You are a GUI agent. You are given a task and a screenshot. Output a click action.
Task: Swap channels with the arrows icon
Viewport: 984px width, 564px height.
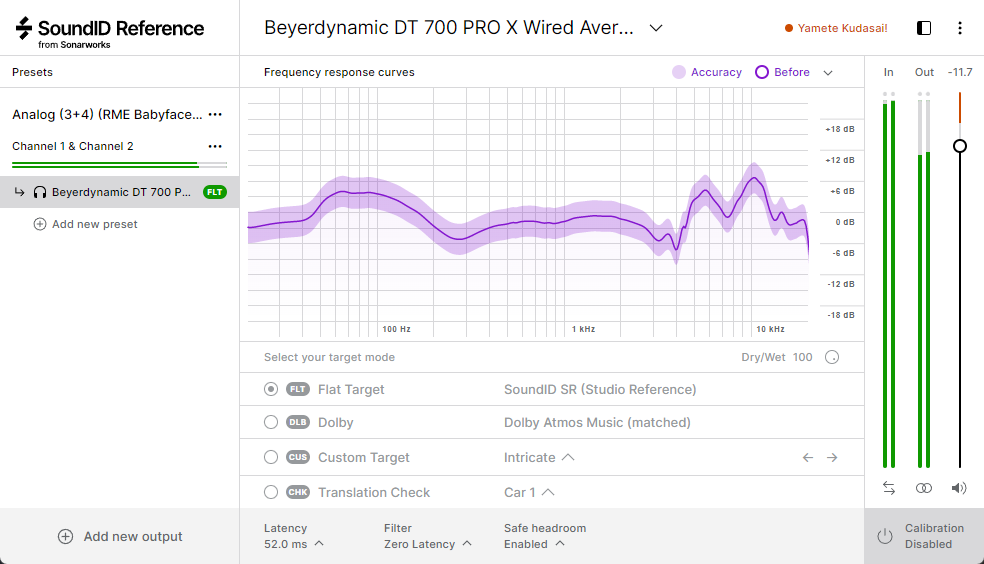point(889,488)
